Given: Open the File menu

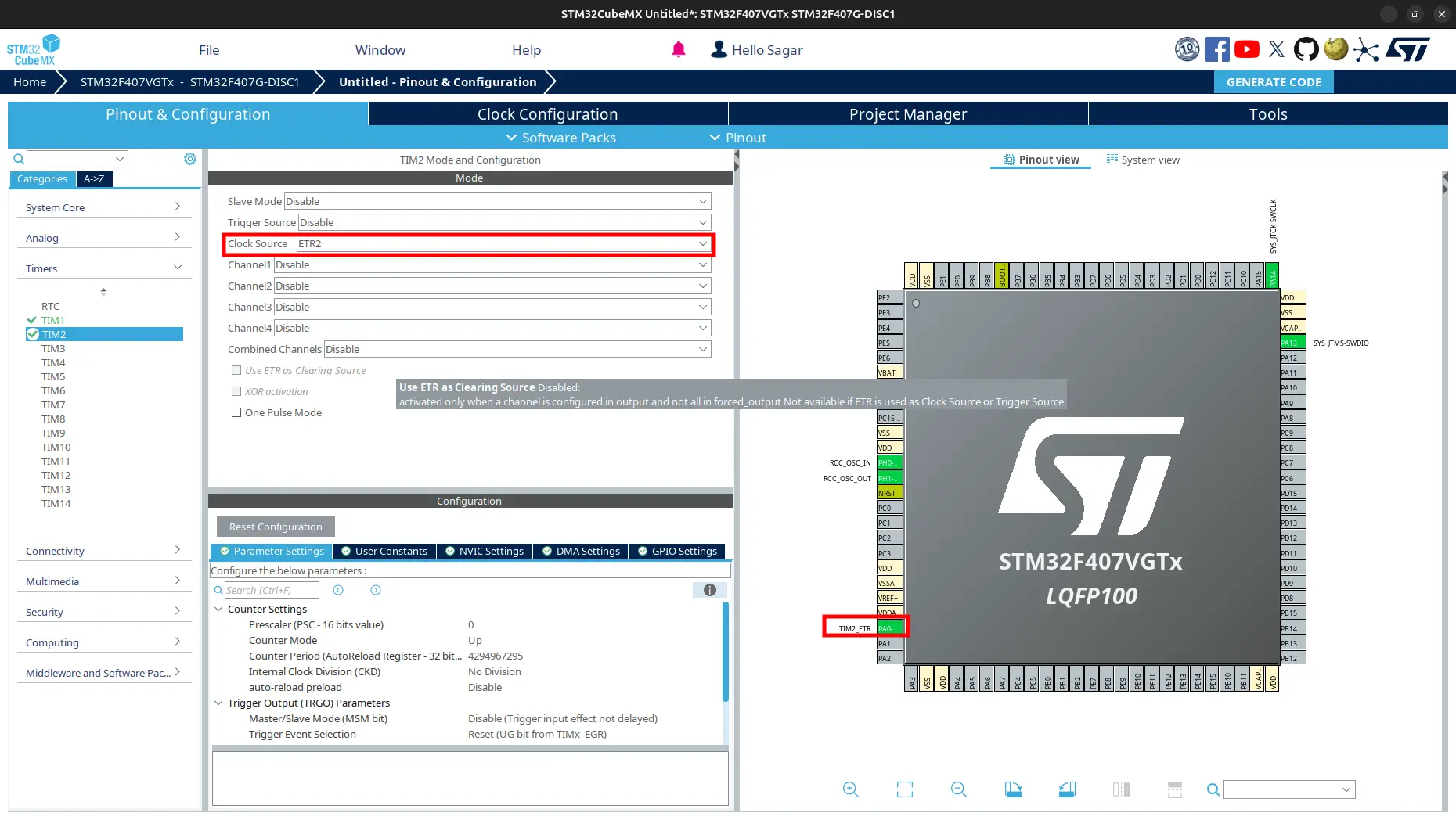Looking at the screenshot, I should 209,50.
